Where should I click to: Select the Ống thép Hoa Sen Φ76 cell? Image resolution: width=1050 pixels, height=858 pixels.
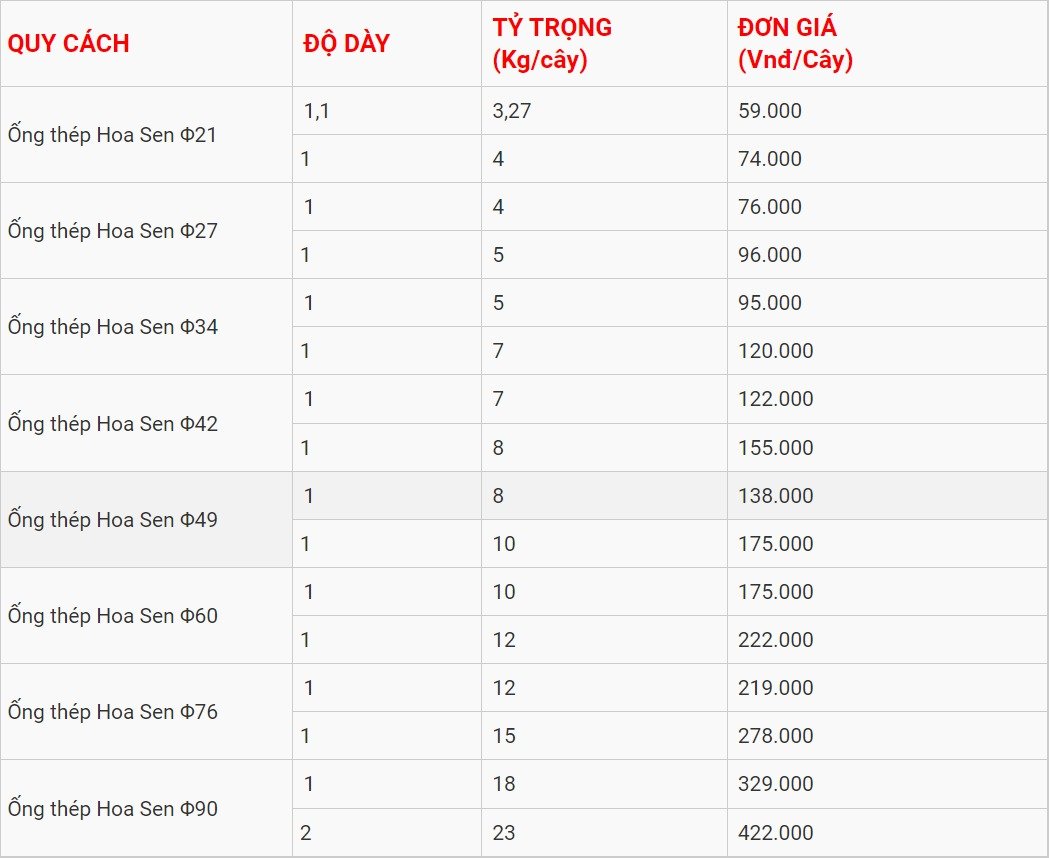(x=146, y=711)
